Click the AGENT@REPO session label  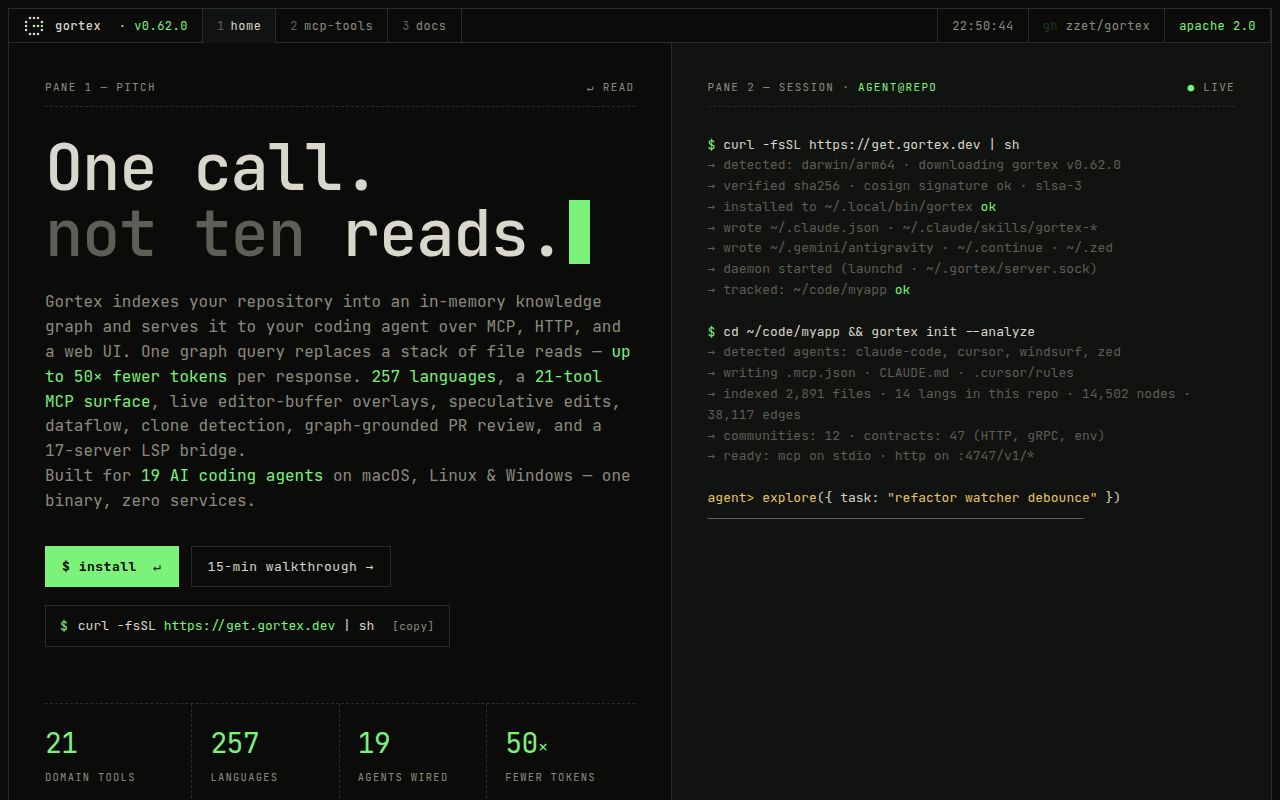click(x=897, y=87)
